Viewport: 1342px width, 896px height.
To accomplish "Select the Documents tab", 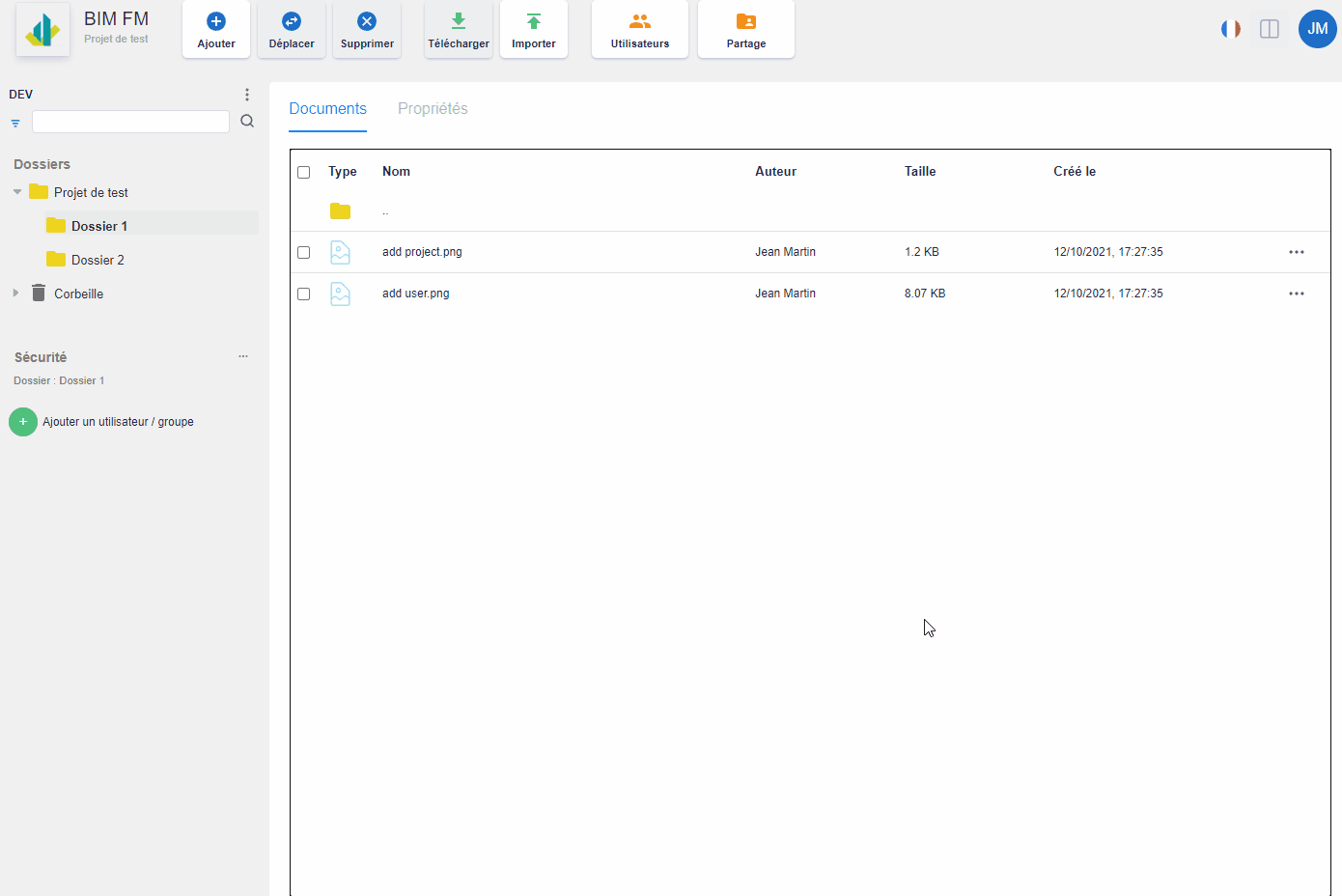I will pyautogui.click(x=327, y=109).
